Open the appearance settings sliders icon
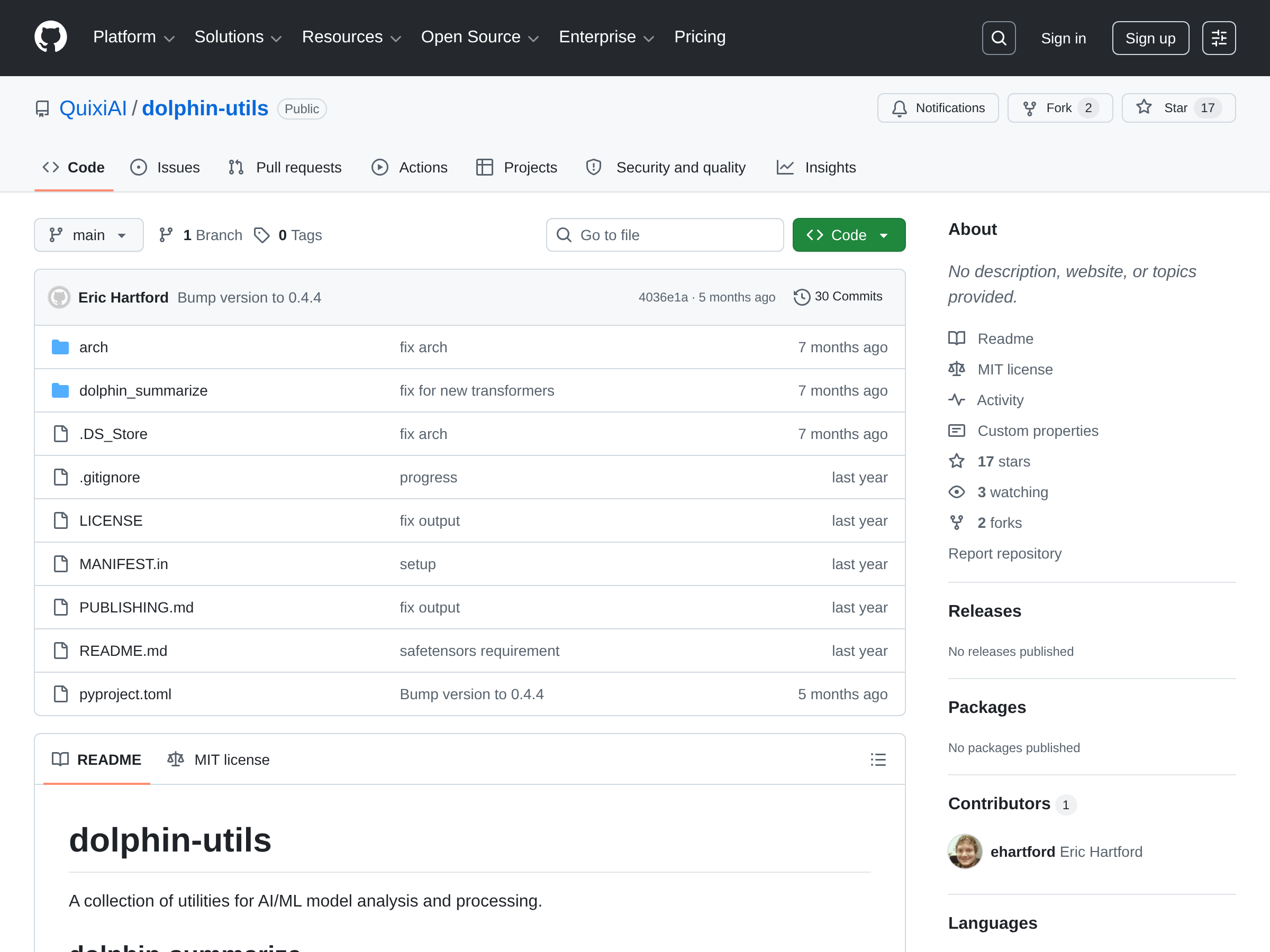This screenshot has width=1270, height=952. point(1219,38)
